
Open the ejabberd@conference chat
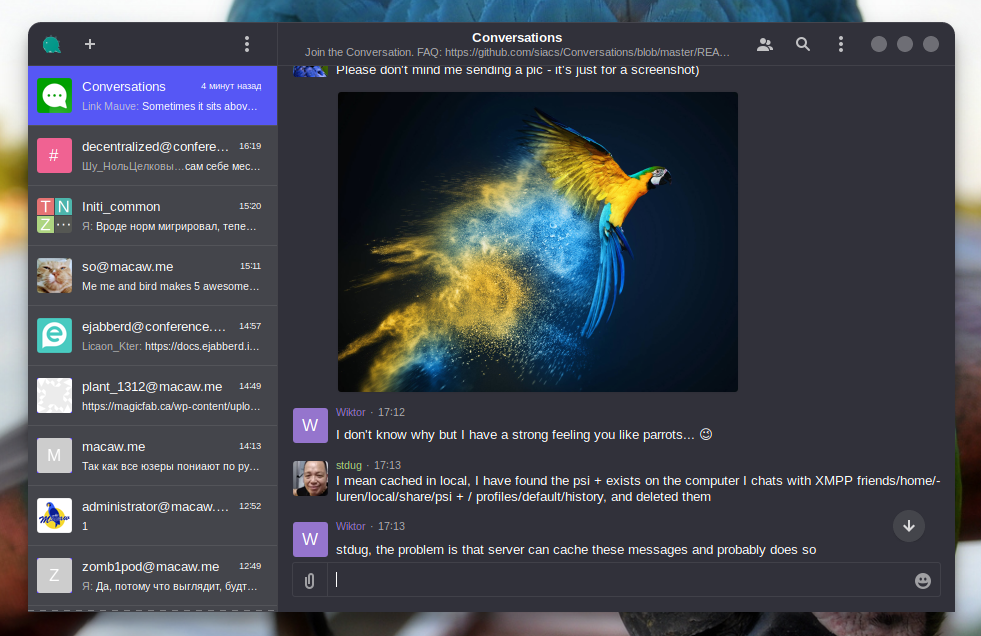(150, 335)
